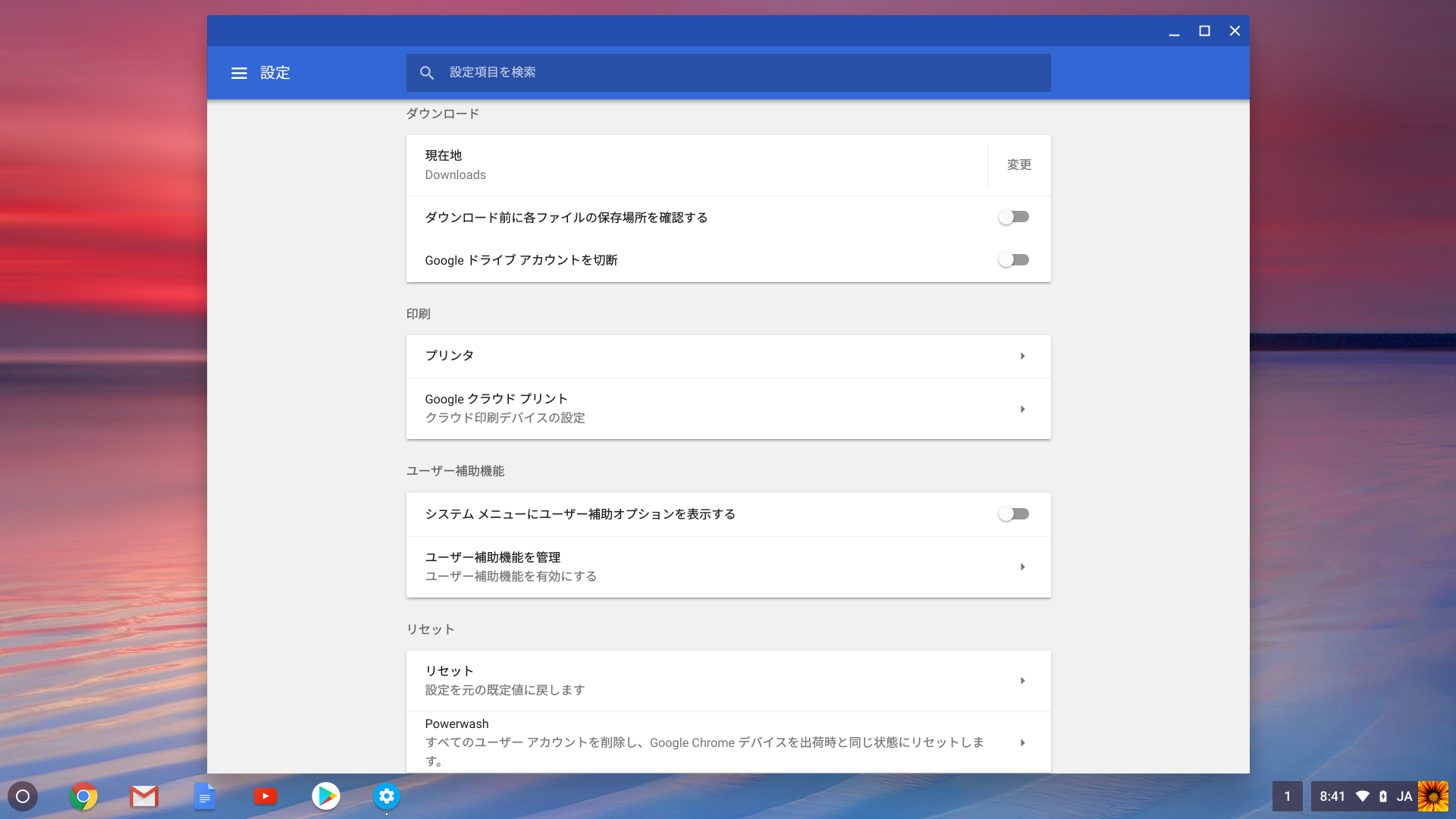
Task: Open Gmail from the shelf
Action: tap(144, 796)
